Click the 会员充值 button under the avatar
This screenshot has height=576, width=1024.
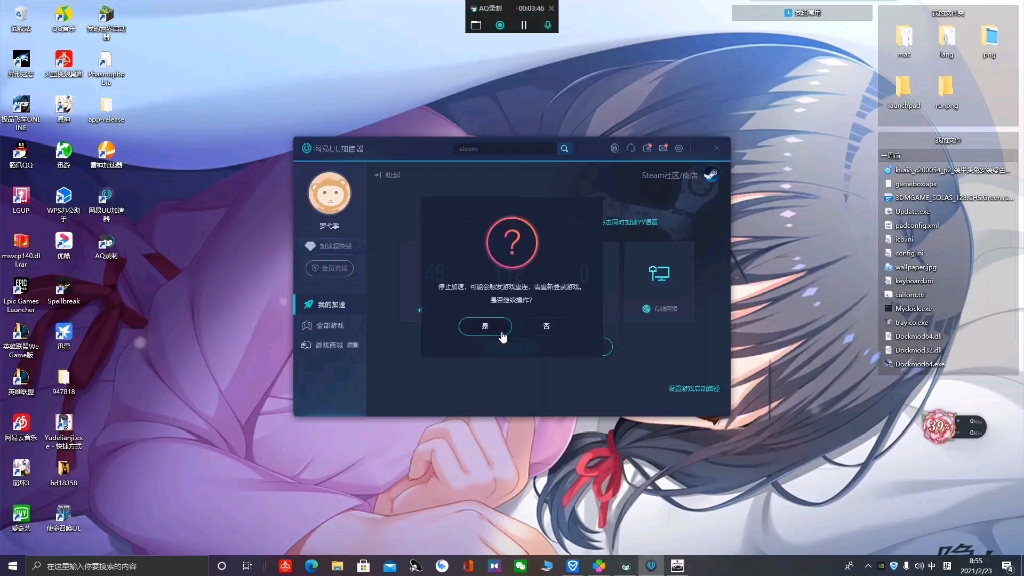coord(330,268)
